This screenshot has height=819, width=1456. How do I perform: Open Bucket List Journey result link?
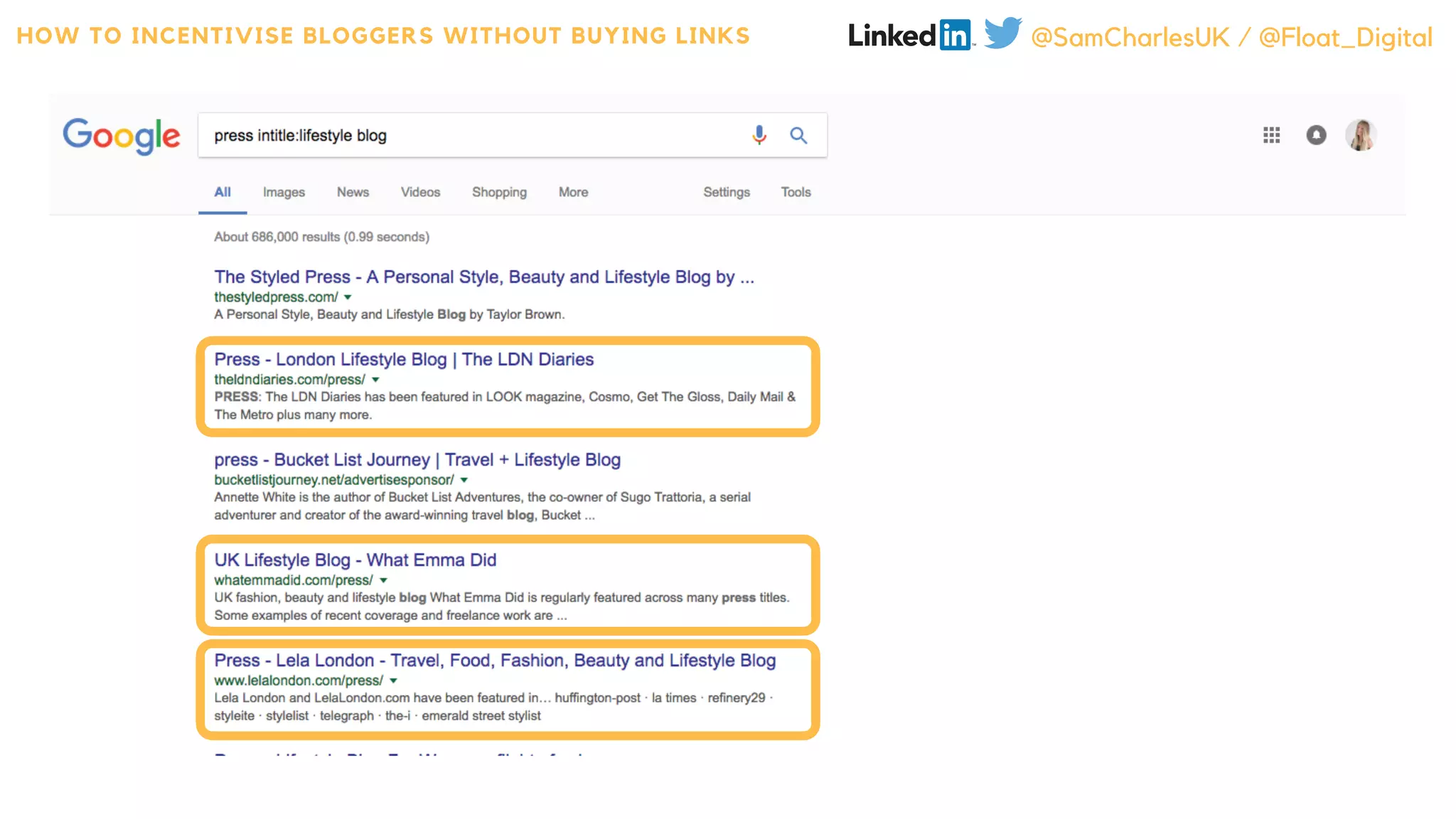[x=417, y=460]
